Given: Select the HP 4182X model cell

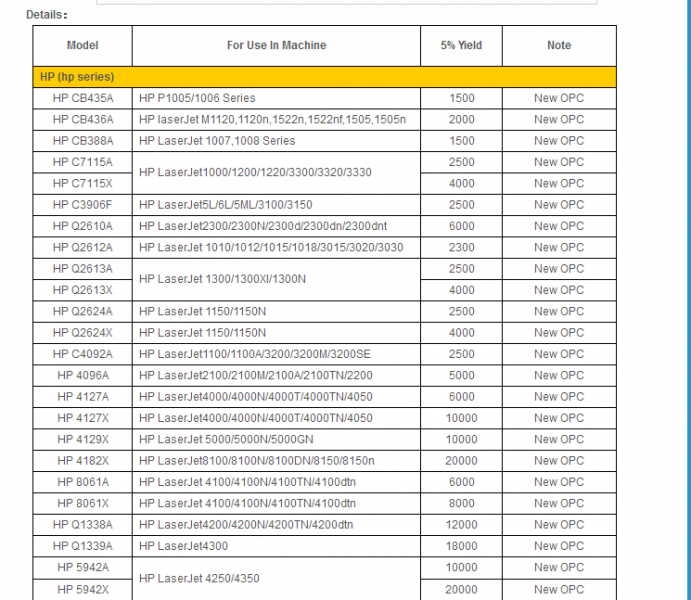Looking at the screenshot, I should tap(83, 461).
